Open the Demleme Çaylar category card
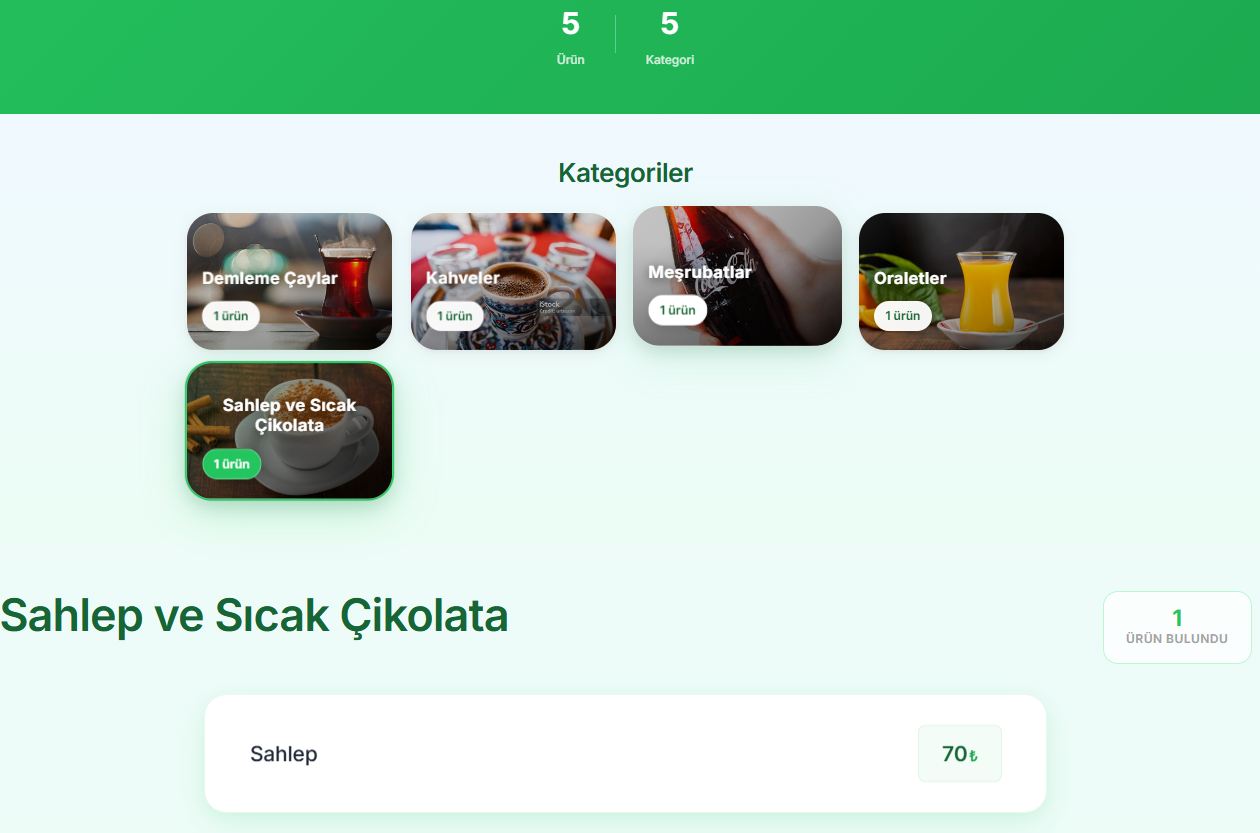 pyautogui.click(x=289, y=281)
